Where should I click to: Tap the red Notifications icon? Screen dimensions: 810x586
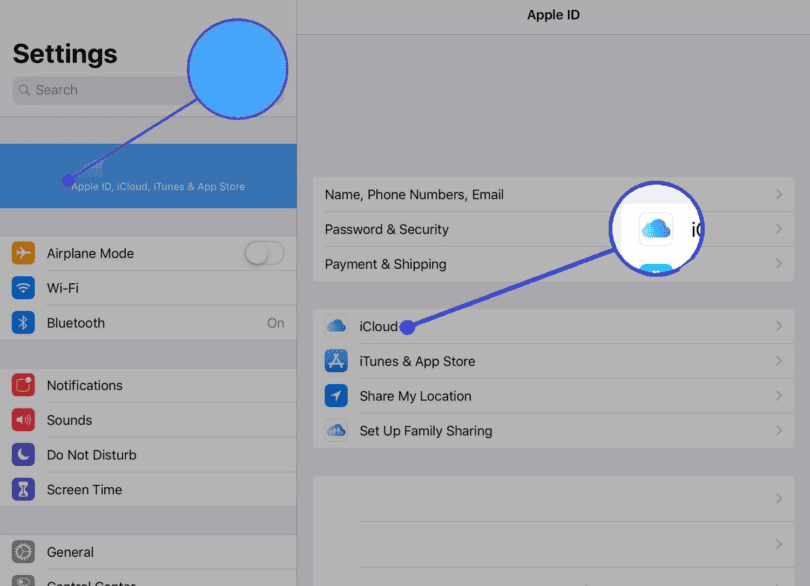coord(23,385)
